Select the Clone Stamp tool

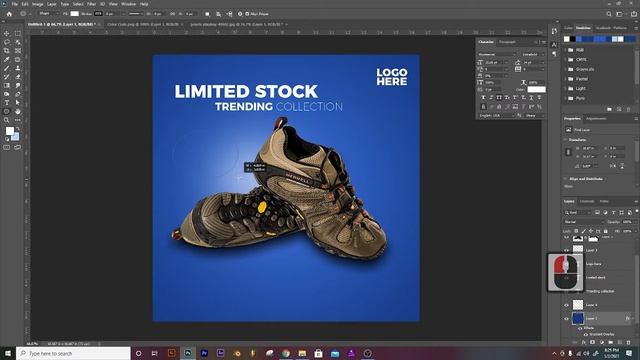pos(18,68)
